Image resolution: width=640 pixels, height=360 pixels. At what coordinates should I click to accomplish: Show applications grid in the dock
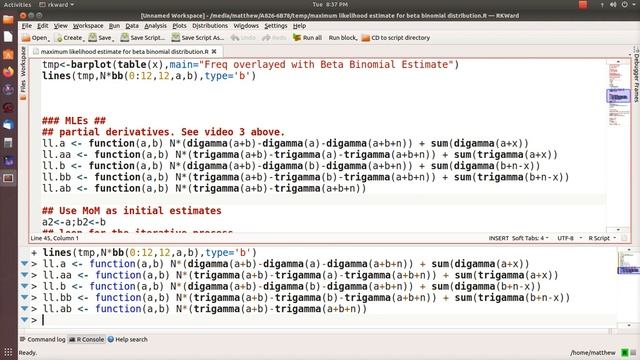click(x=8, y=352)
